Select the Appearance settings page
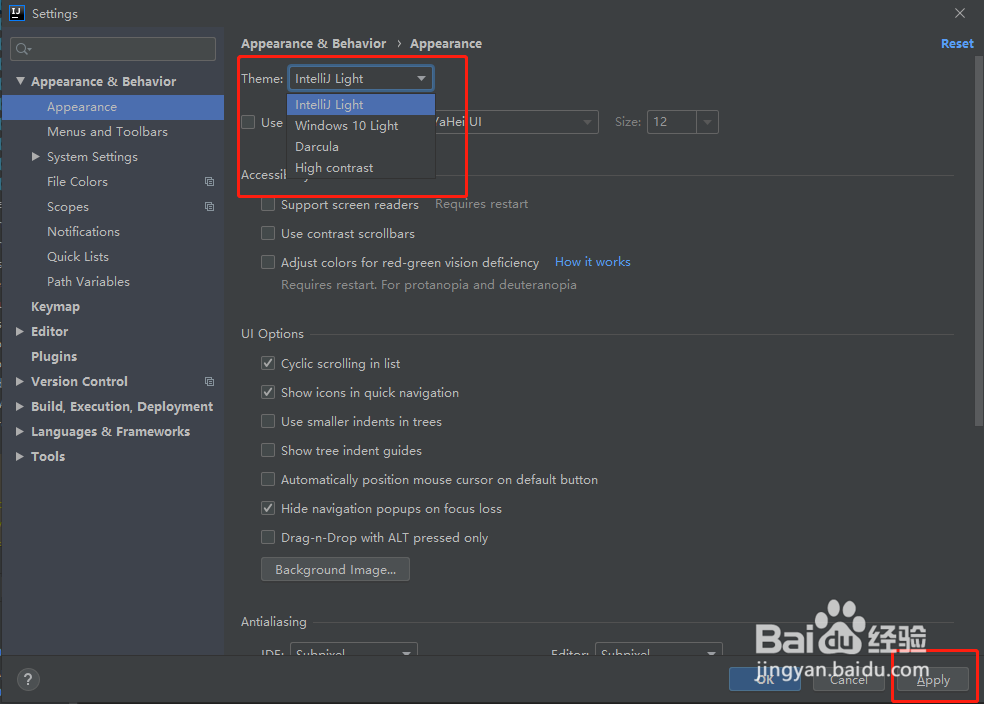 (113, 107)
